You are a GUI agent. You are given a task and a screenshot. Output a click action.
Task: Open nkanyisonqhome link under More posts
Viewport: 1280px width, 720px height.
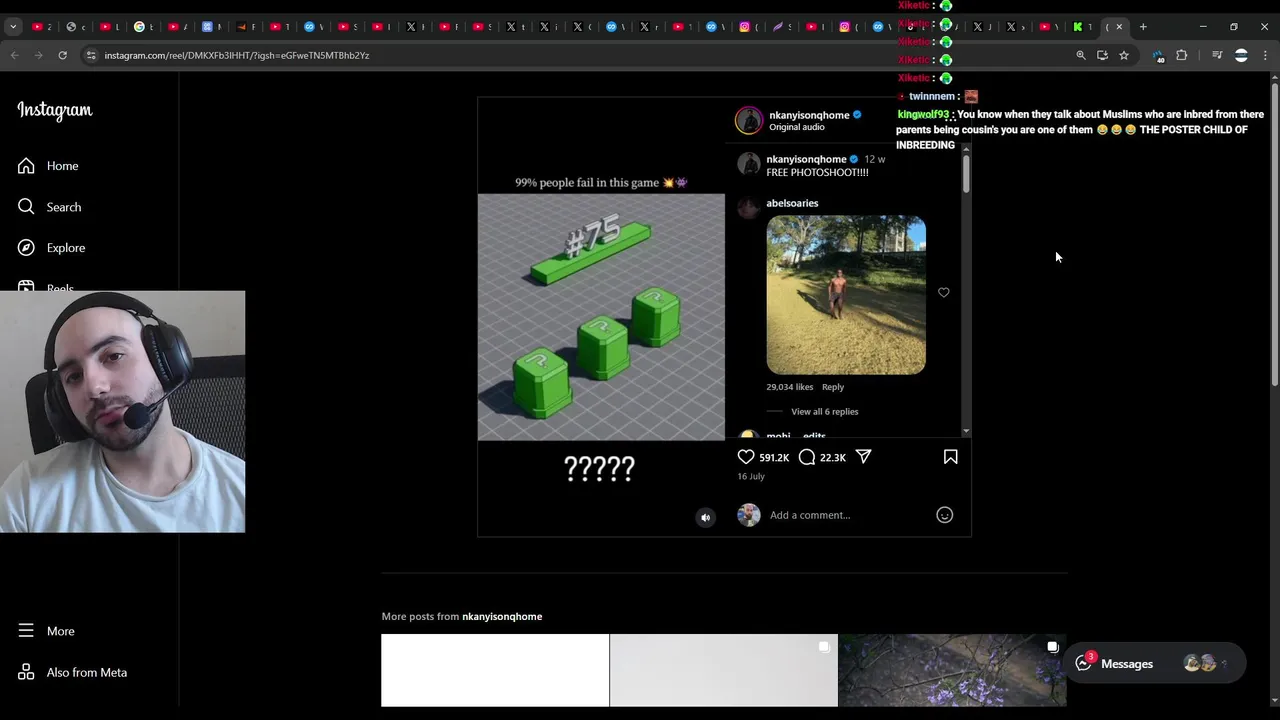click(502, 616)
